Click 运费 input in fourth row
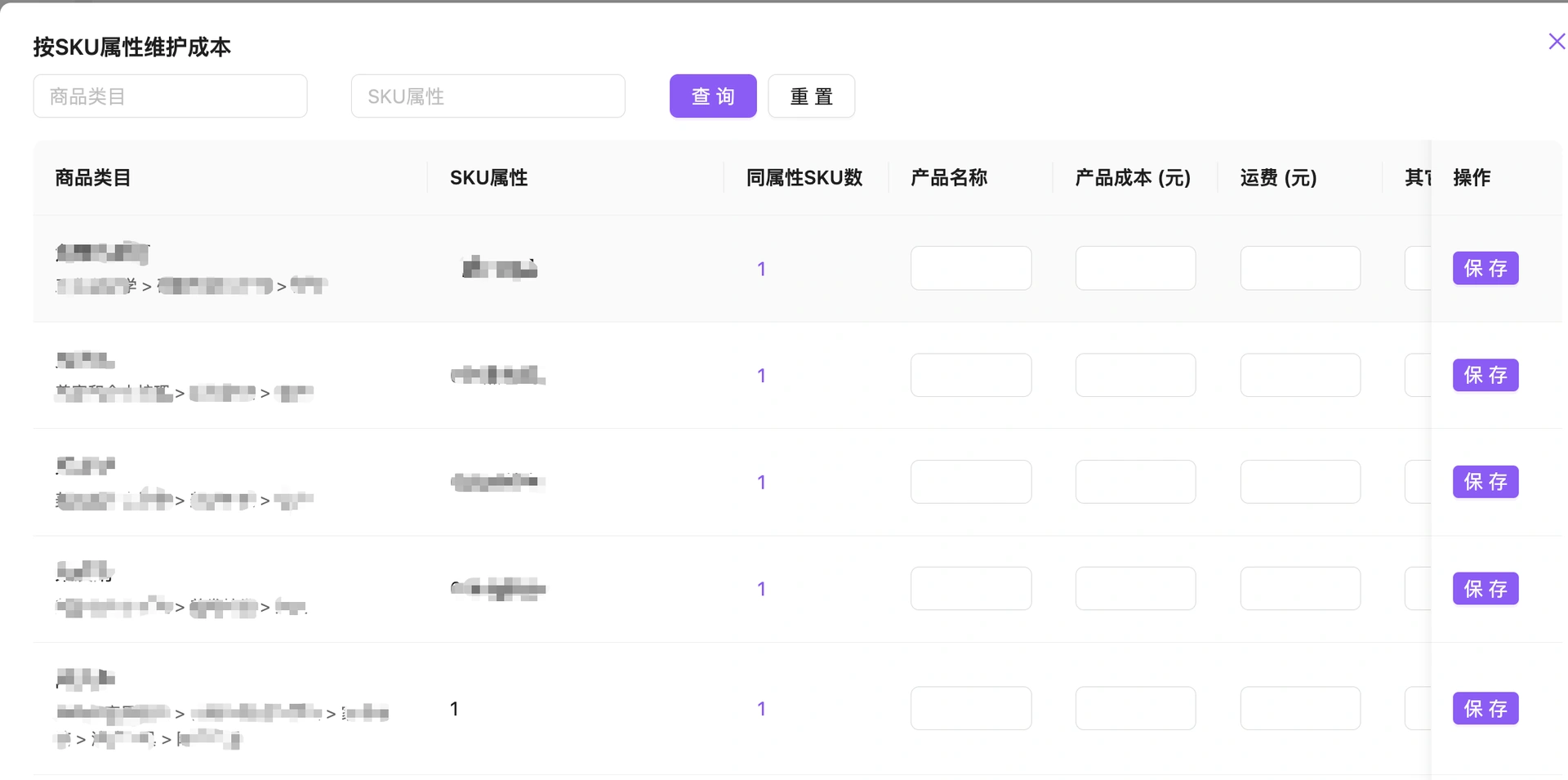Viewport: 1568px width, 780px height. pyautogui.click(x=1300, y=589)
